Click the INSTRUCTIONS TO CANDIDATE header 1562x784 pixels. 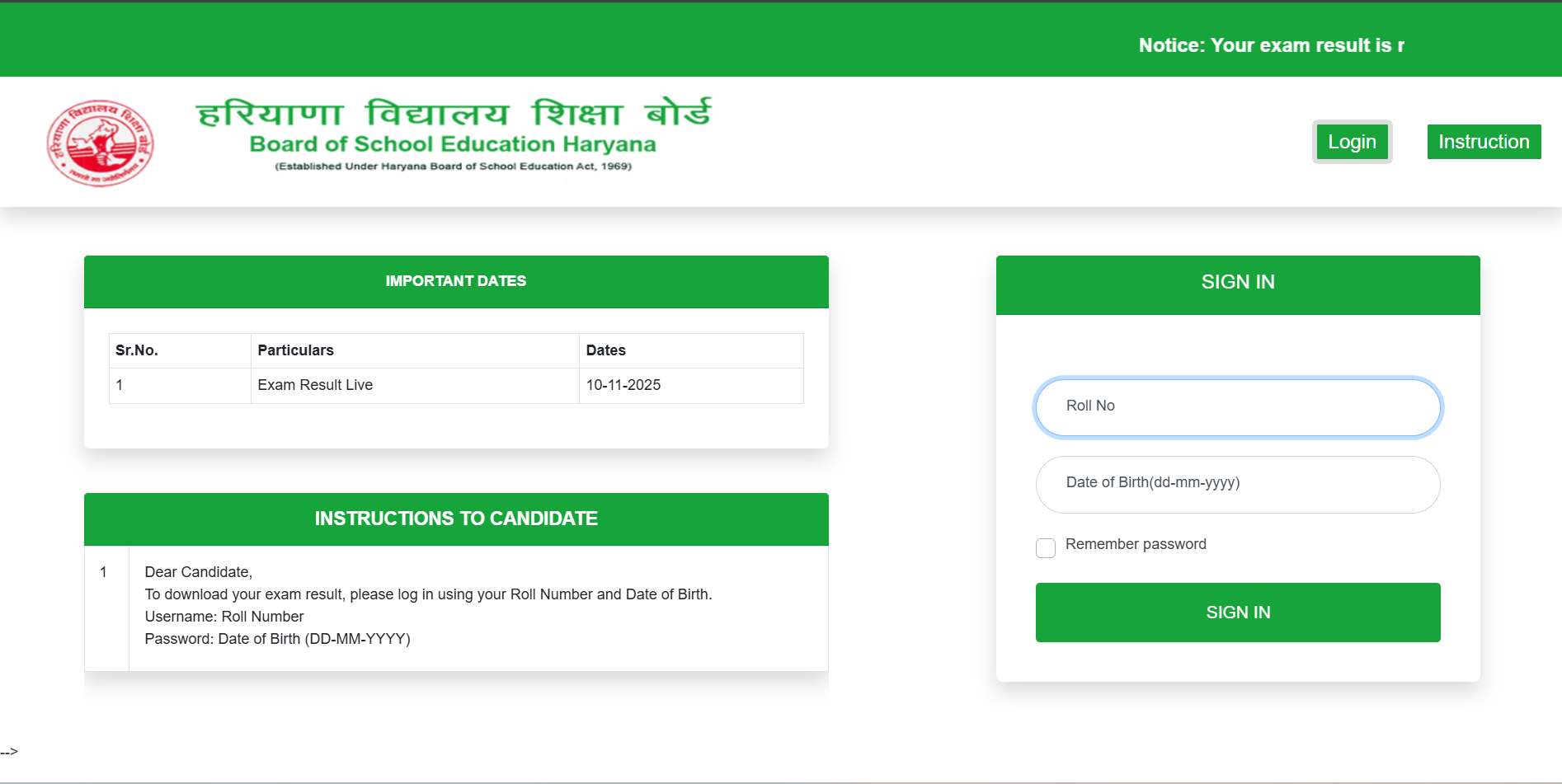[456, 519]
